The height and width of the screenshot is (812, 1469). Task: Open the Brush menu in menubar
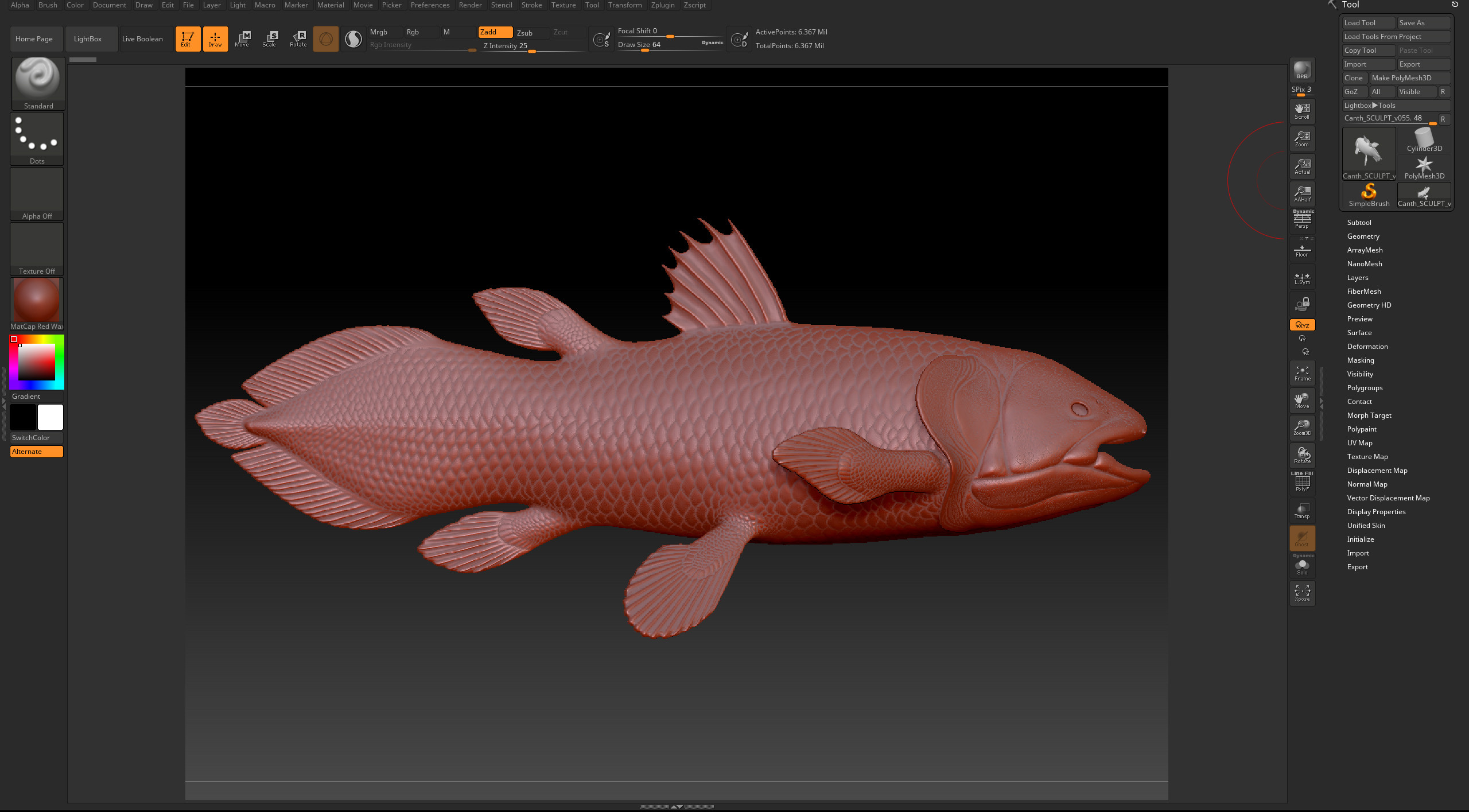[48, 5]
